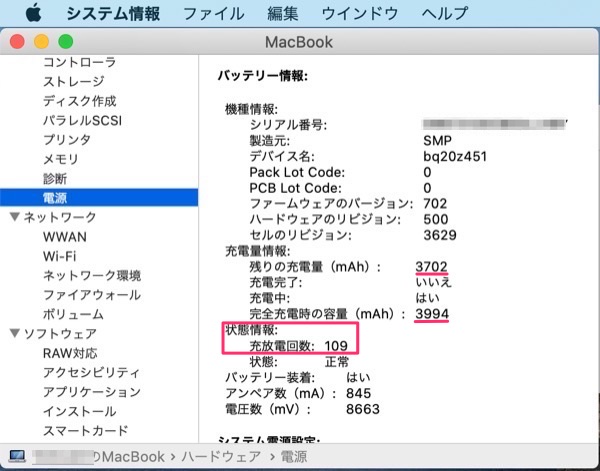Select RAW対応 in sidebar
Screen dimensions: 600x471
point(70,353)
